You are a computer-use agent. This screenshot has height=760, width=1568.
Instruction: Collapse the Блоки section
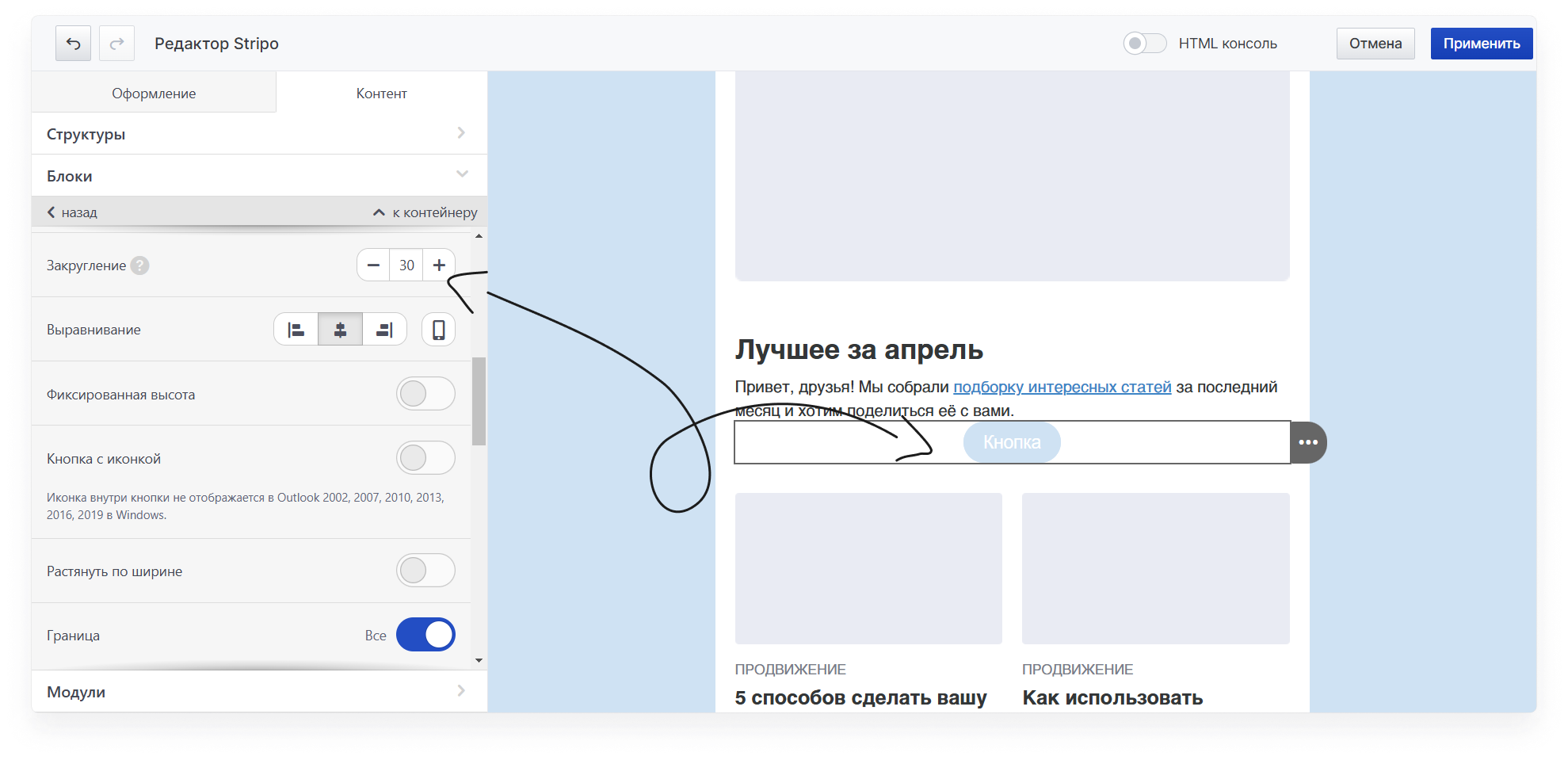coord(259,175)
